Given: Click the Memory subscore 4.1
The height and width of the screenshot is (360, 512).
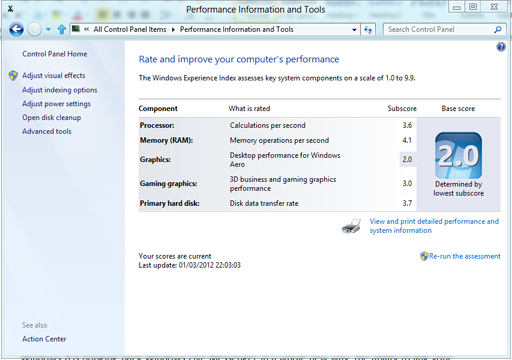Looking at the screenshot, I should pos(407,140).
